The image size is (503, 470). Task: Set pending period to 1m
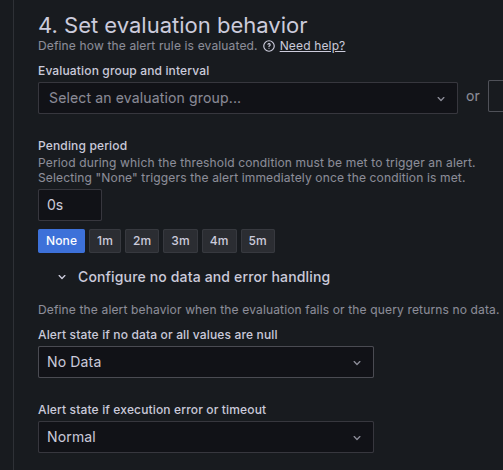click(105, 241)
